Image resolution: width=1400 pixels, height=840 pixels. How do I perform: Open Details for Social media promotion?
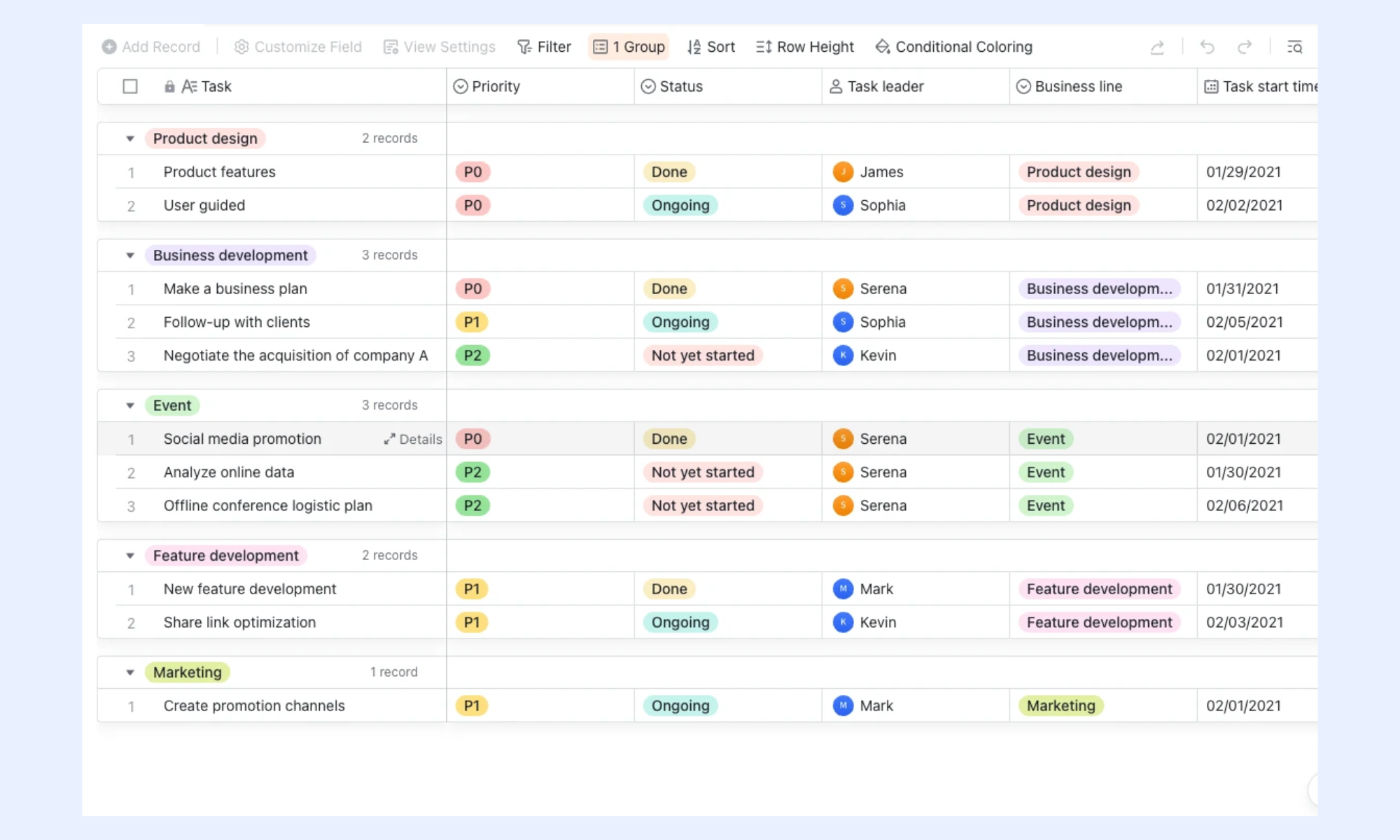click(x=413, y=439)
